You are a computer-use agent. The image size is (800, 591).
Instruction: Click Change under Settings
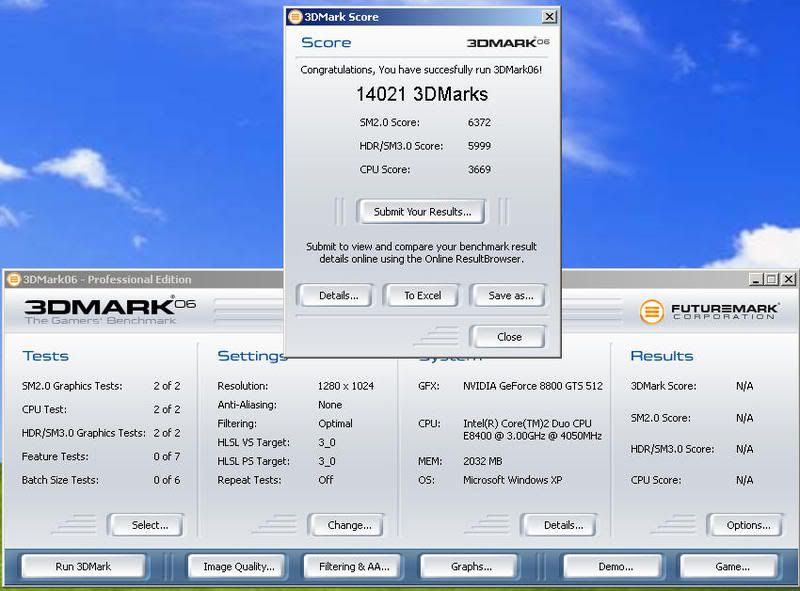click(x=349, y=525)
